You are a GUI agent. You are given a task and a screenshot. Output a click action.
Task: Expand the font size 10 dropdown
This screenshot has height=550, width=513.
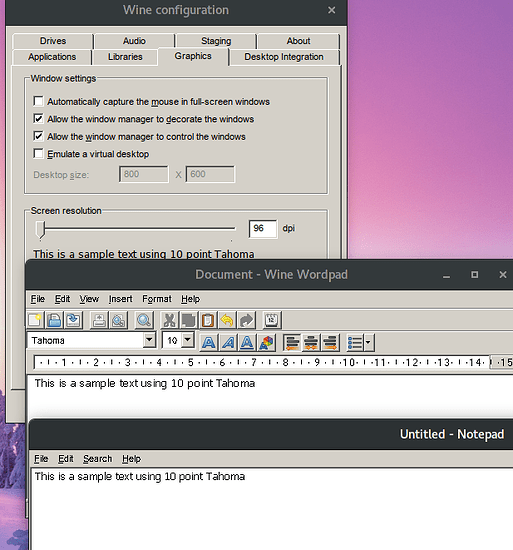coord(188,340)
